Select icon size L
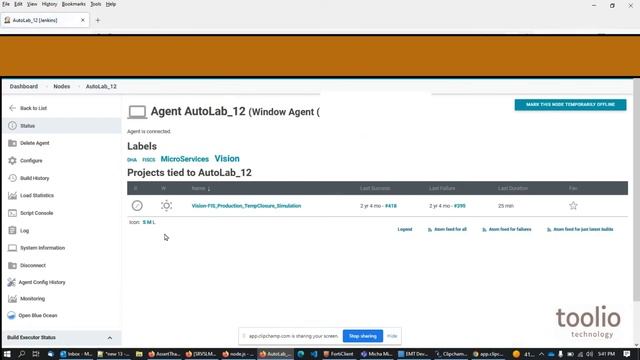This screenshot has width=640, height=360. point(153,222)
